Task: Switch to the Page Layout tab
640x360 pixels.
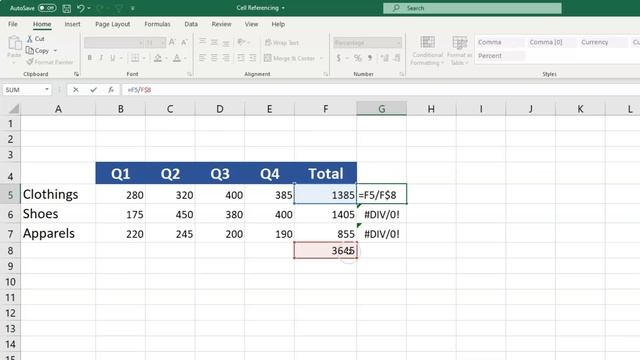Action: [113, 24]
